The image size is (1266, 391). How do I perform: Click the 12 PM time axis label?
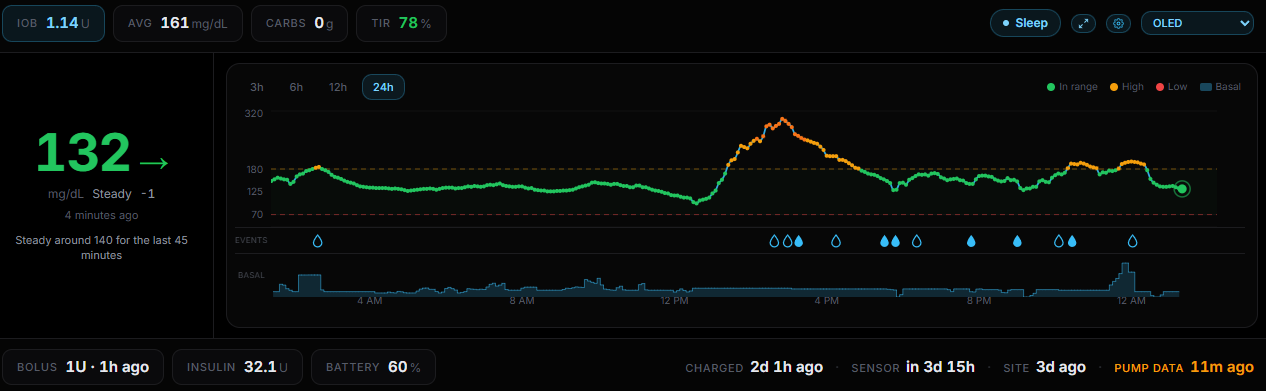[x=675, y=300]
